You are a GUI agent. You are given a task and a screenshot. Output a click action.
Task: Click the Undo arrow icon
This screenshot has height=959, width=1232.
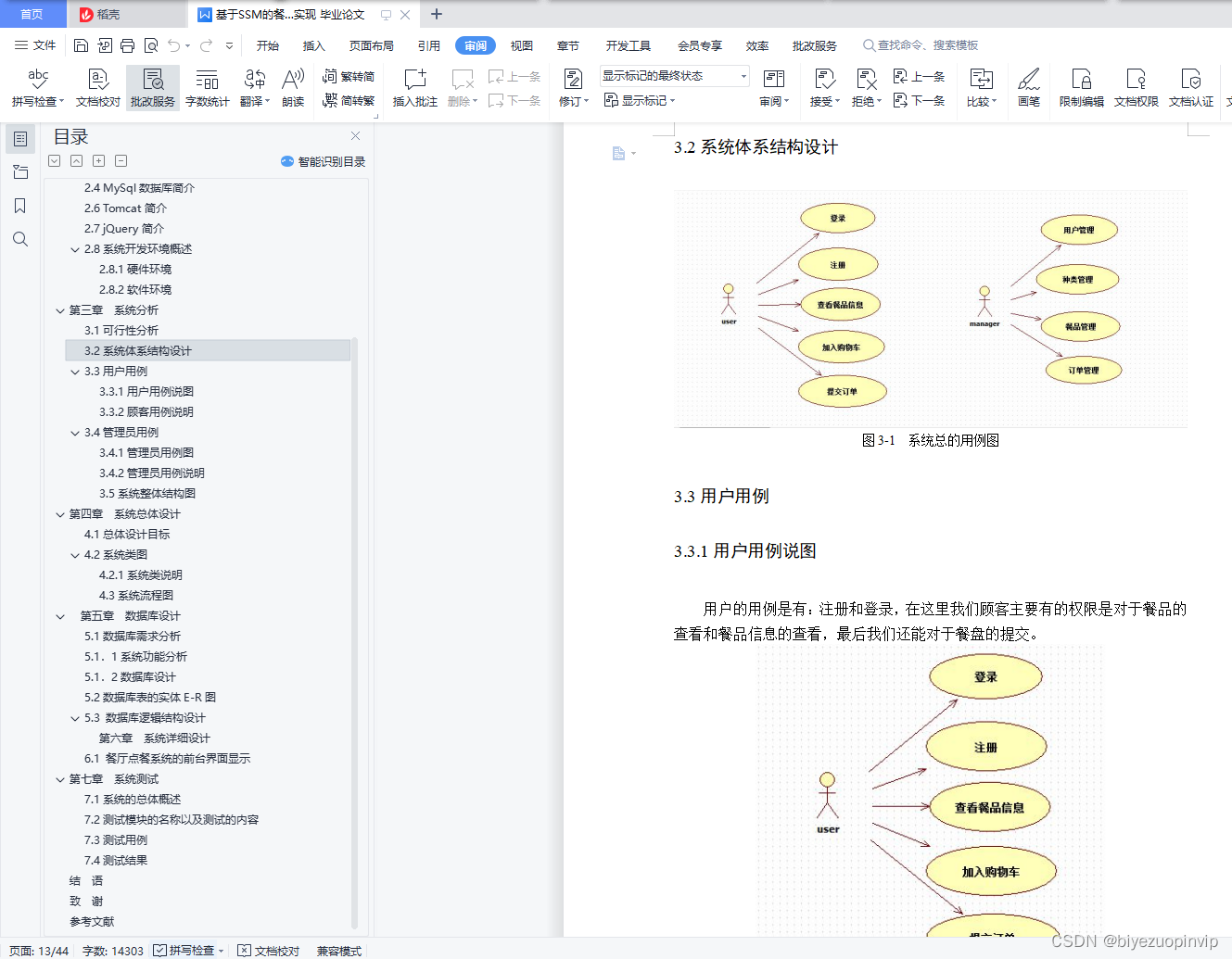click(173, 45)
